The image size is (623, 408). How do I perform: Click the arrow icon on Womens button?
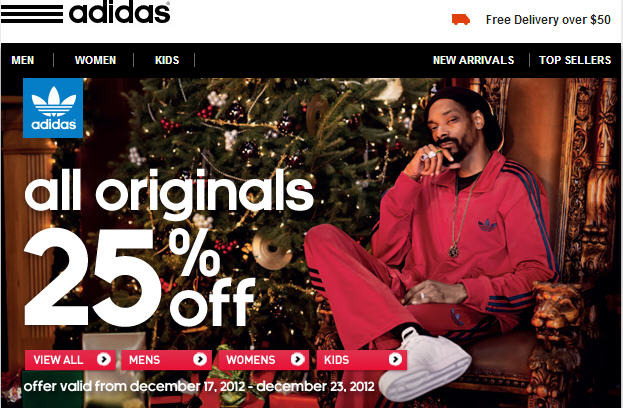click(297, 360)
